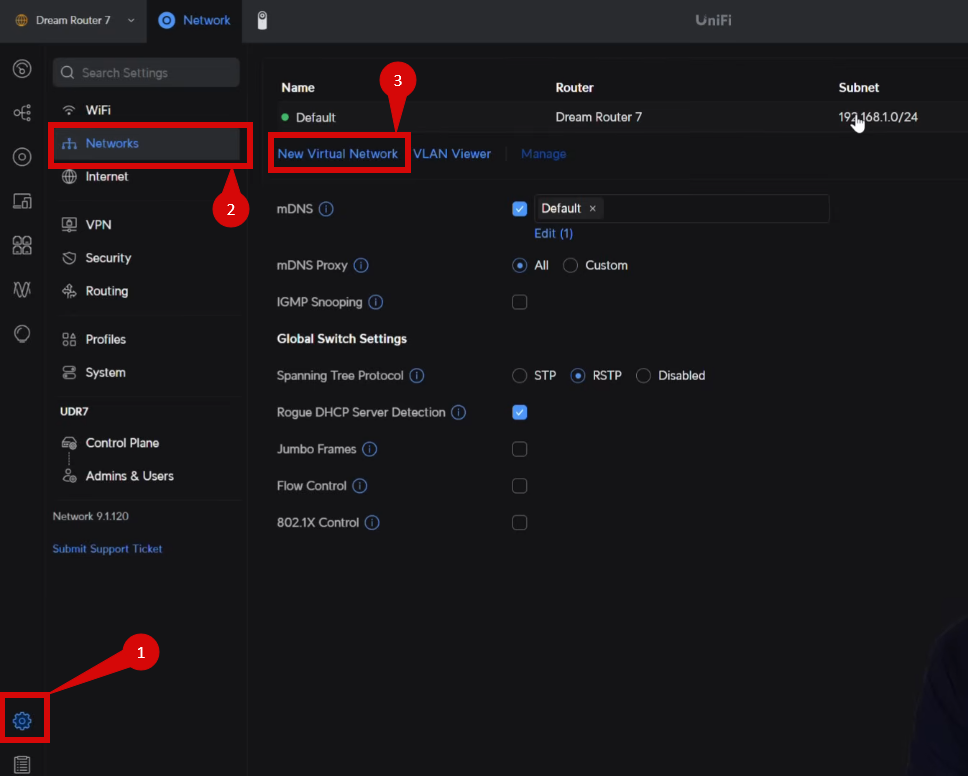The width and height of the screenshot is (968, 776).
Task: Click Edit (1) link under mDNS
Action: click(x=553, y=233)
